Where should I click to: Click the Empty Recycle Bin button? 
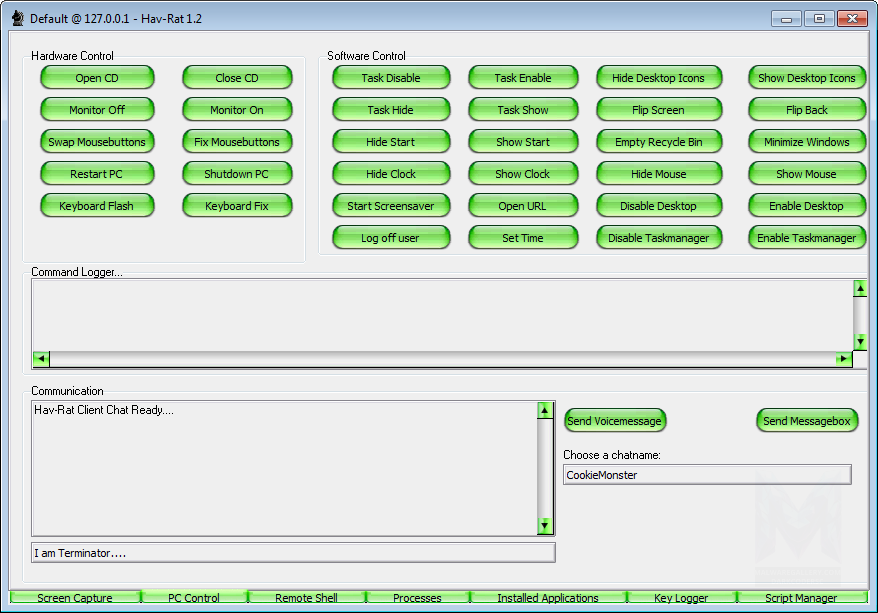pyautogui.click(x=659, y=142)
